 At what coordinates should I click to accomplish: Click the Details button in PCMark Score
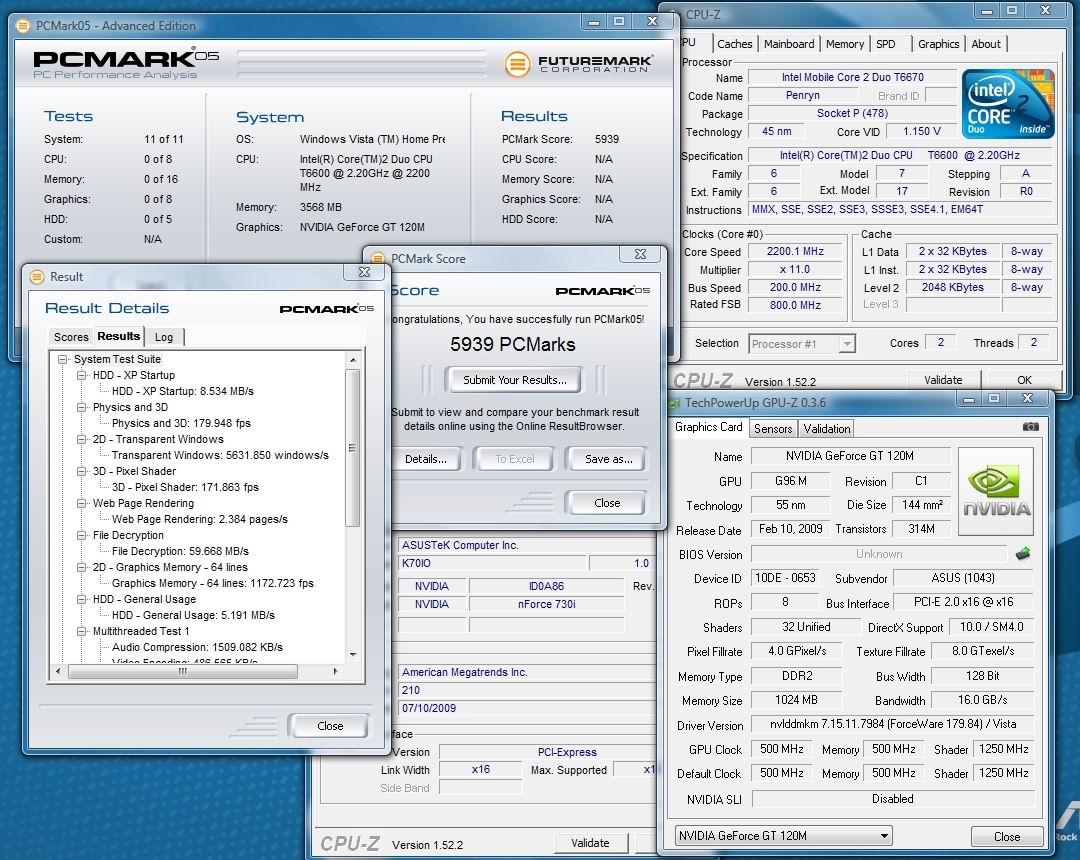click(x=426, y=459)
